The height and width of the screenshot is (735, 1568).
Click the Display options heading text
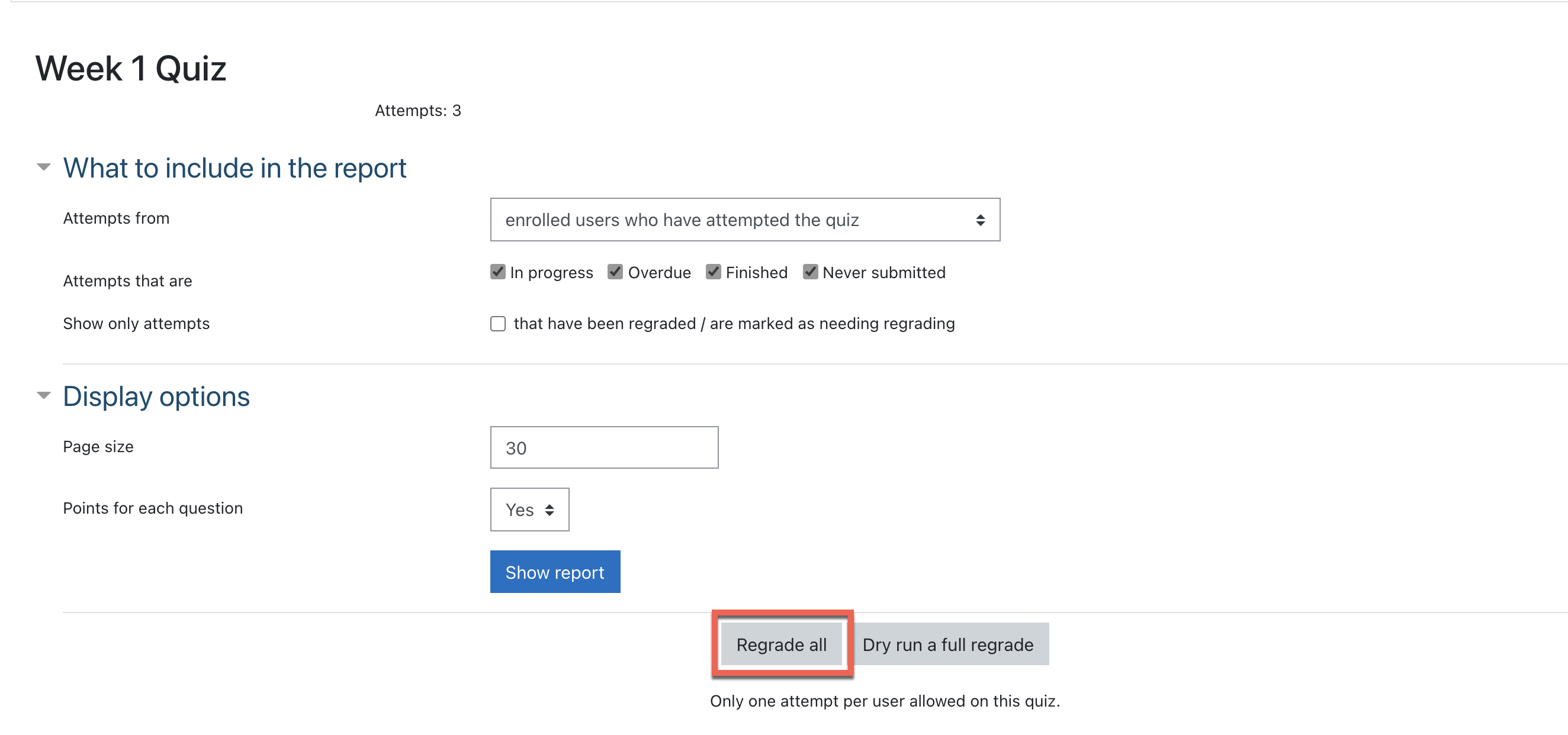[156, 396]
